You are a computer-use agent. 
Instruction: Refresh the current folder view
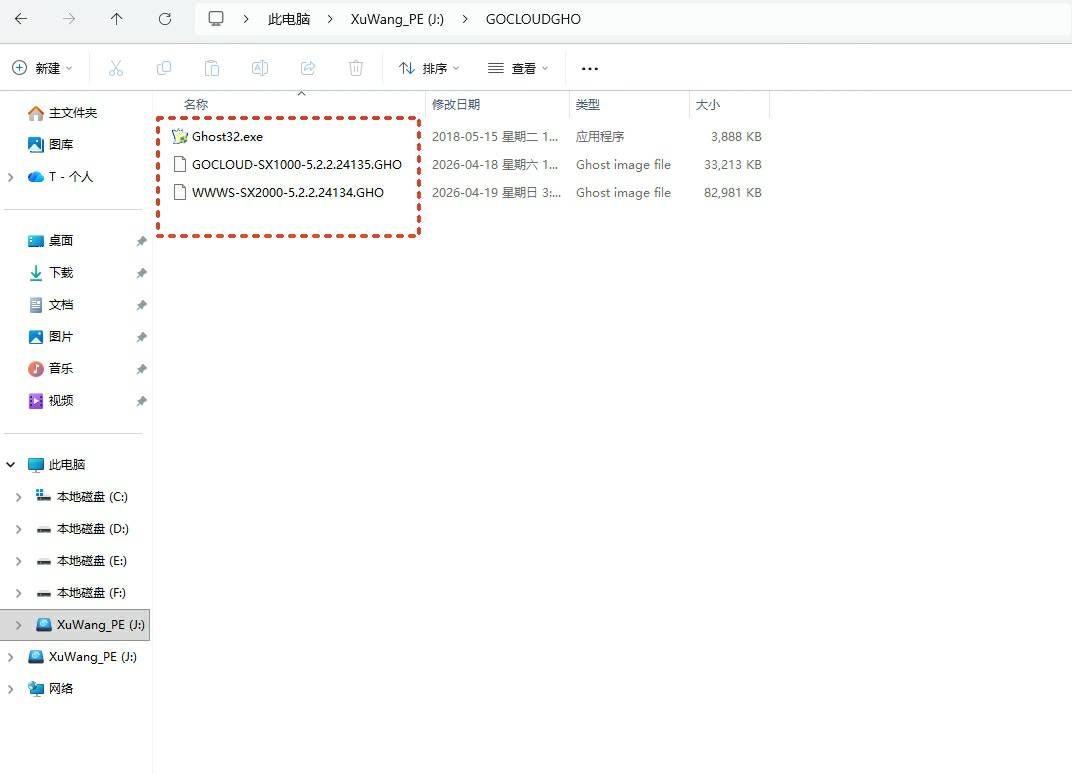click(165, 19)
